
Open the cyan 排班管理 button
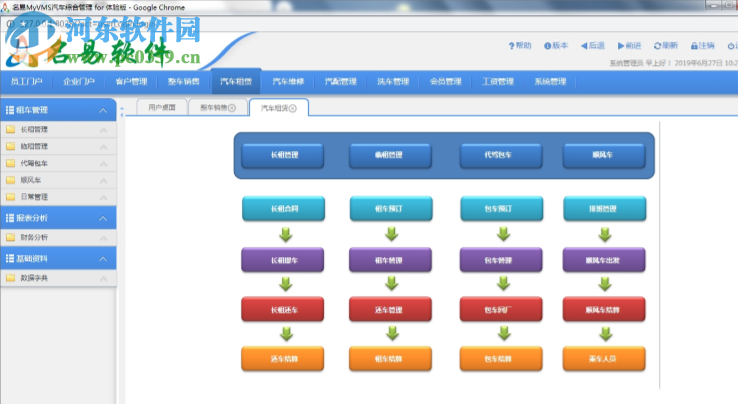pos(605,209)
